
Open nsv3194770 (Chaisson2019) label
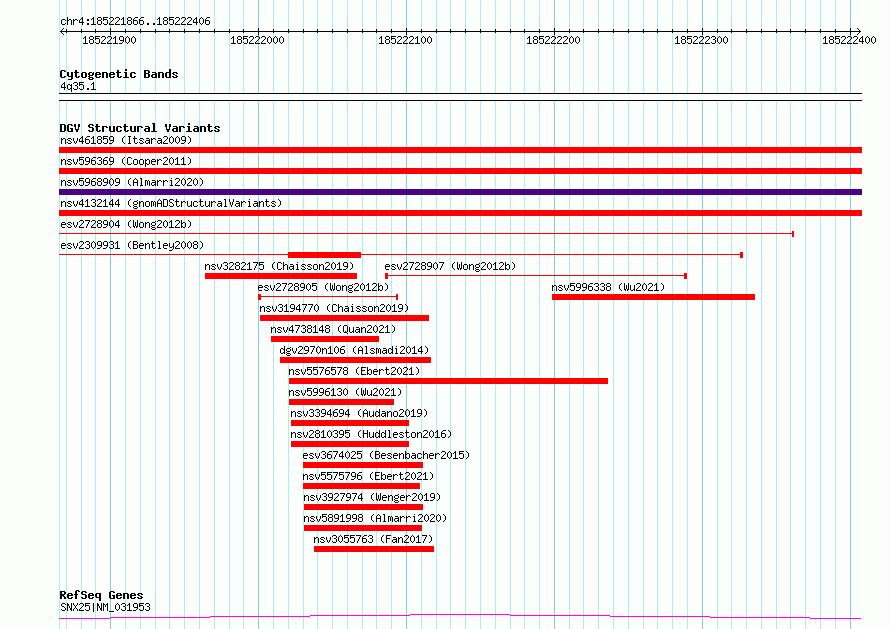tap(334, 308)
